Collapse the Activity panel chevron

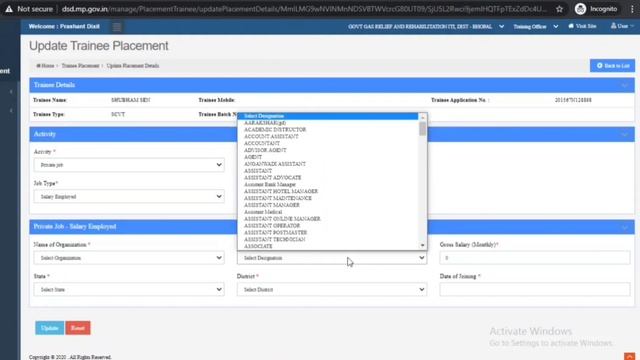coord(624,134)
